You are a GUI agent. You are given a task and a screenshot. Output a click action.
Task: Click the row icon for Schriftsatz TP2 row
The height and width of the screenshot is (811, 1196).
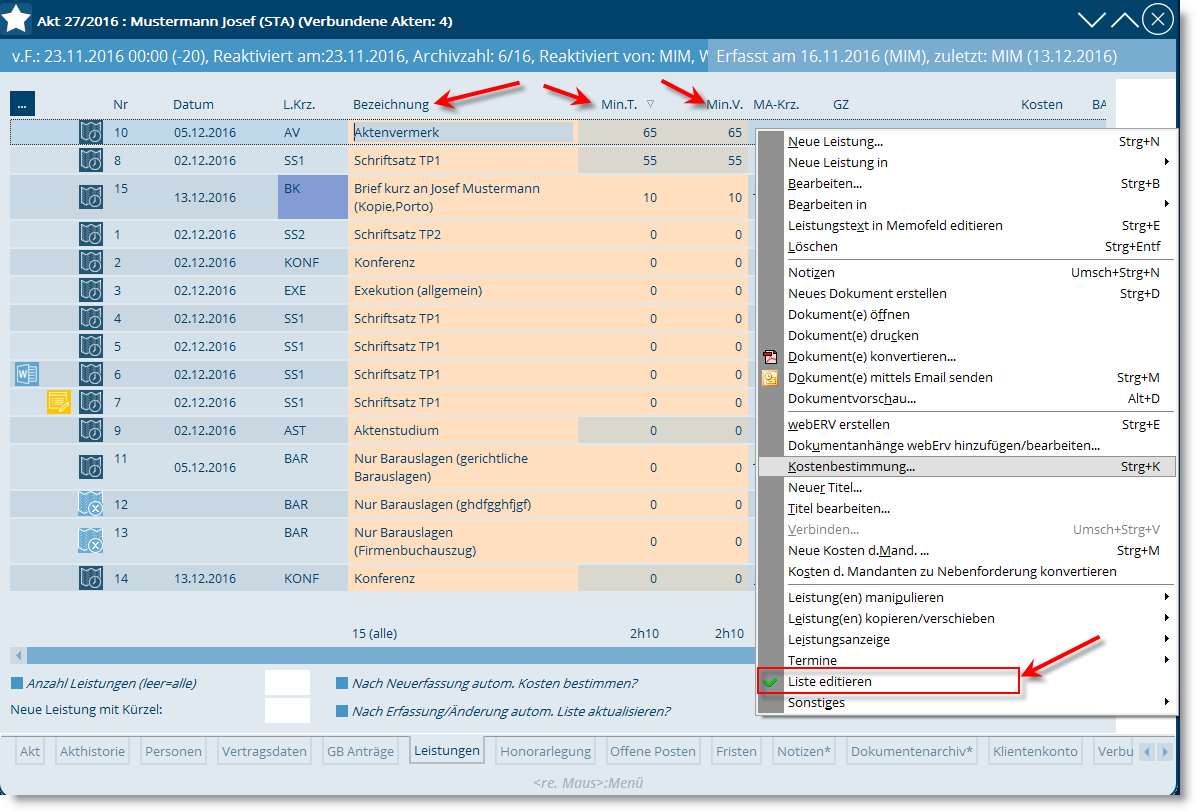click(91, 234)
